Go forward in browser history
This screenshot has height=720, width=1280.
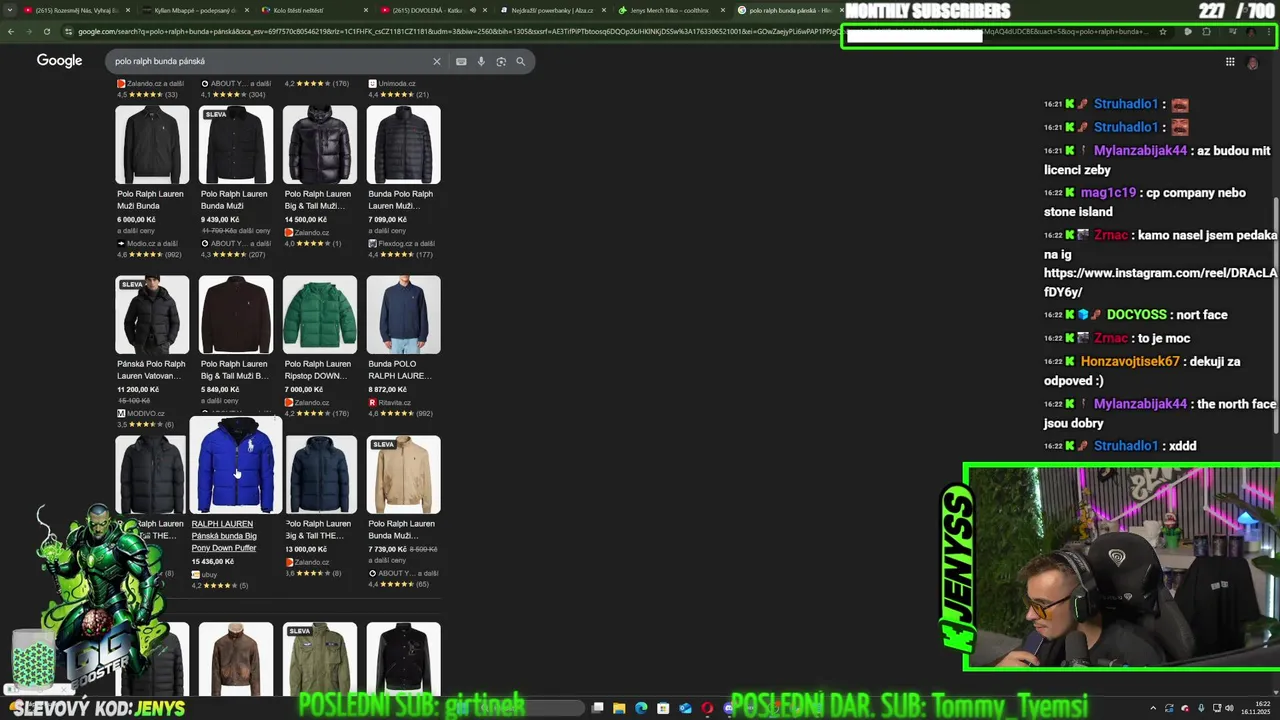pos(28,31)
